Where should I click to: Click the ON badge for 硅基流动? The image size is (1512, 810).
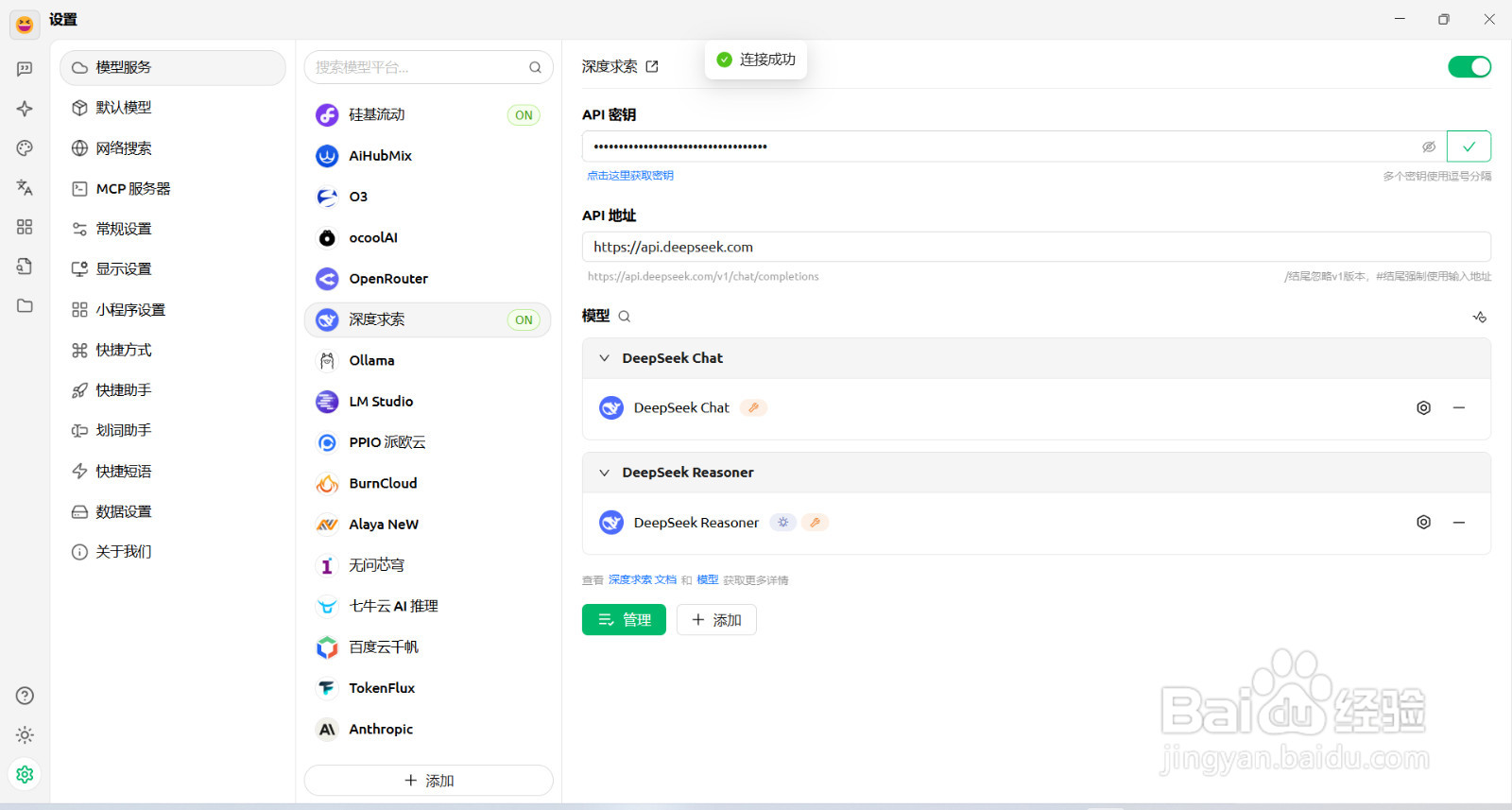[x=524, y=115]
